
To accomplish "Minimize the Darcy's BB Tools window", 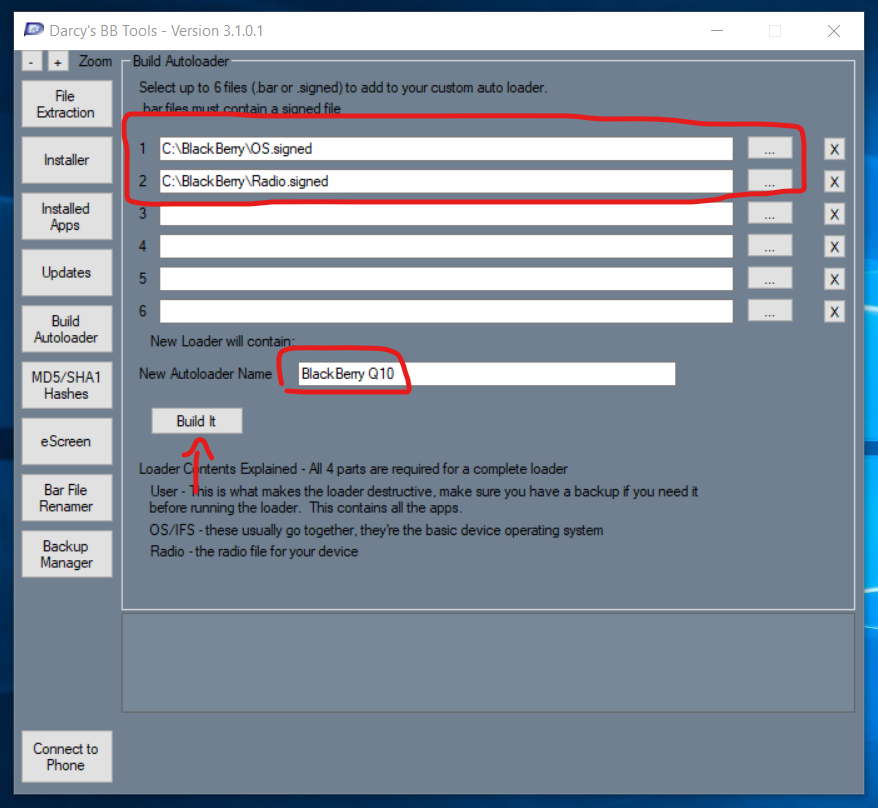I will 717,31.
